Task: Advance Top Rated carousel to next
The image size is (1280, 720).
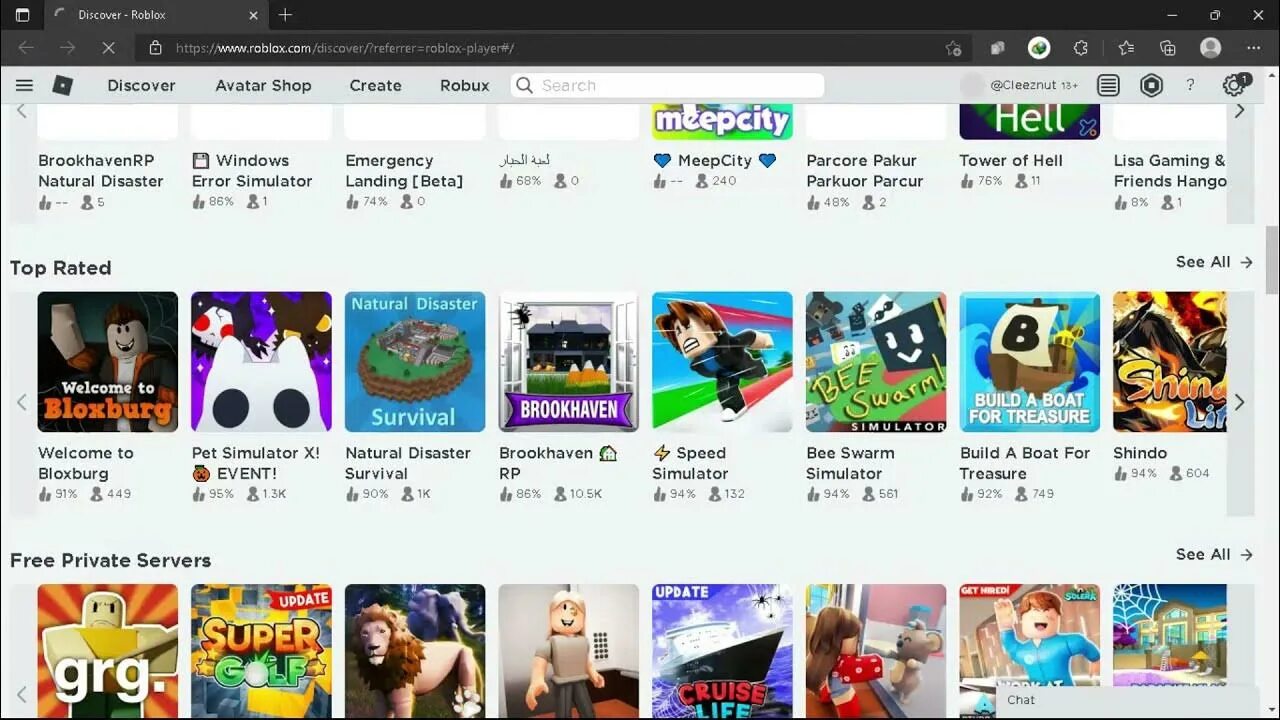Action: tap(1240, 402)
